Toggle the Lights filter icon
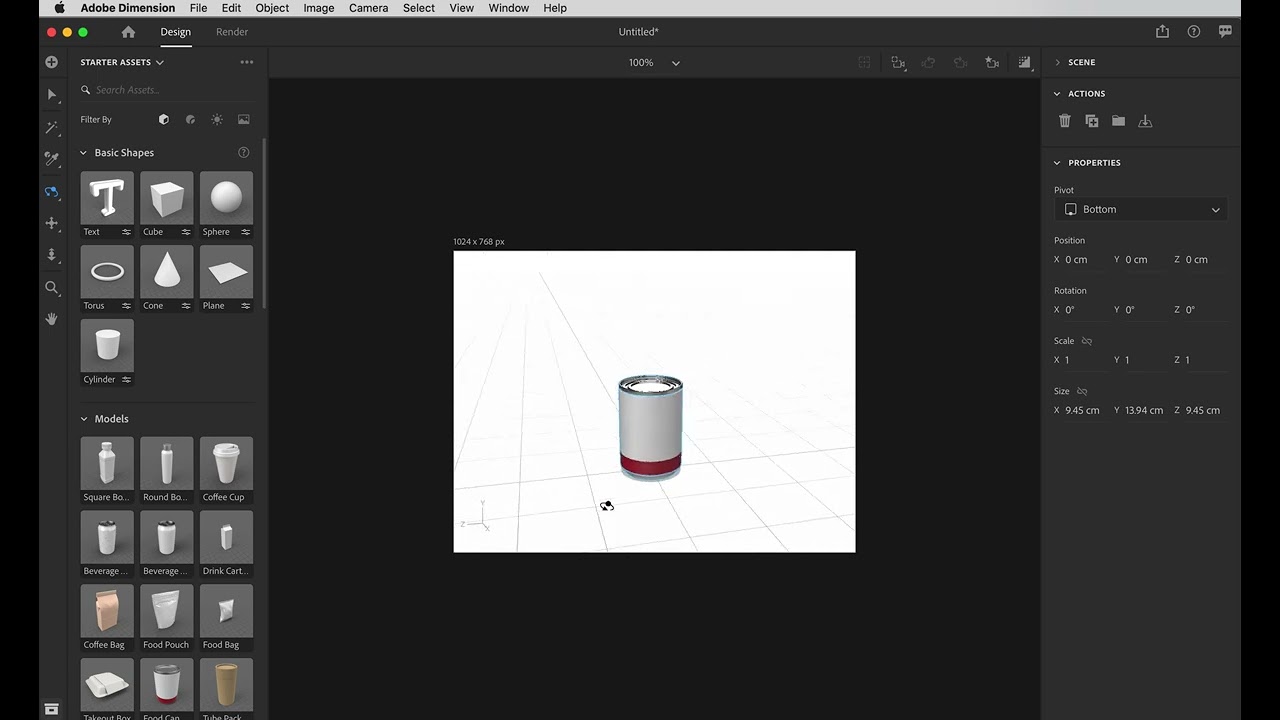The height and width of the screenshot is (720, 1280). click(x=217, y=119)
